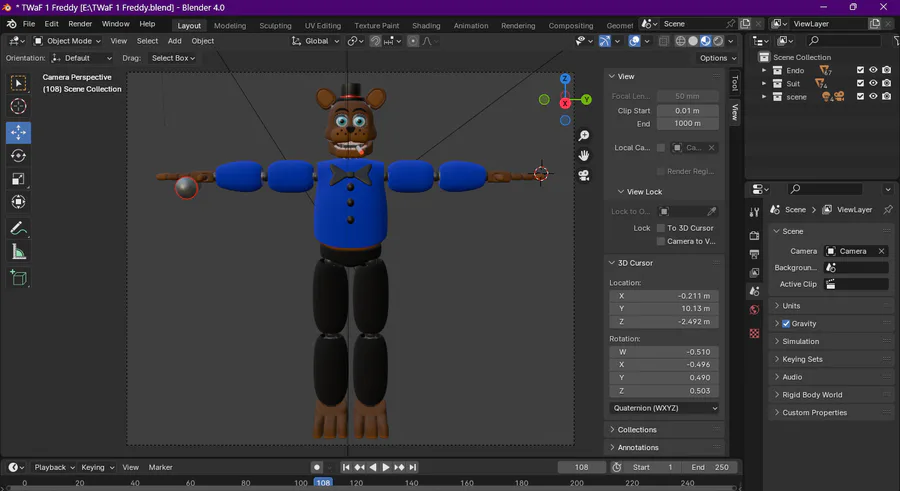Image resolution: width=900 pixels, height=491 pixels.
Task: Jump to timeline end frame
Action: coord(413,467)
